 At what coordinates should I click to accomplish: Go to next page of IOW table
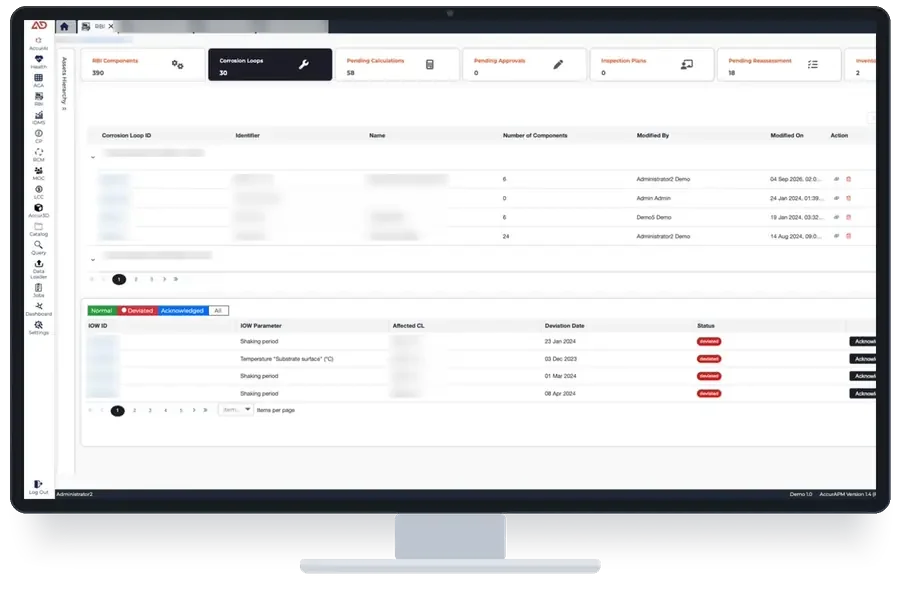tap(194, 410)
